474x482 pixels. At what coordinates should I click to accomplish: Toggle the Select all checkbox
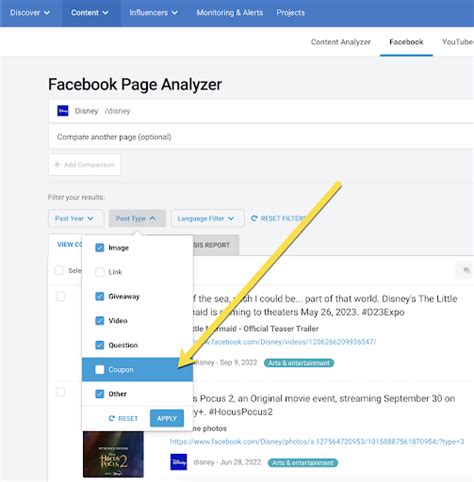(x=59, y=270)
